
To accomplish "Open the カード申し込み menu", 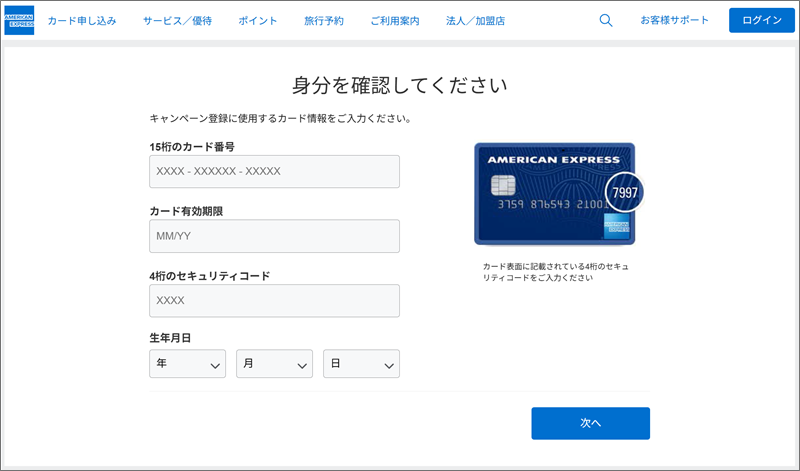I will pos(82,21).
